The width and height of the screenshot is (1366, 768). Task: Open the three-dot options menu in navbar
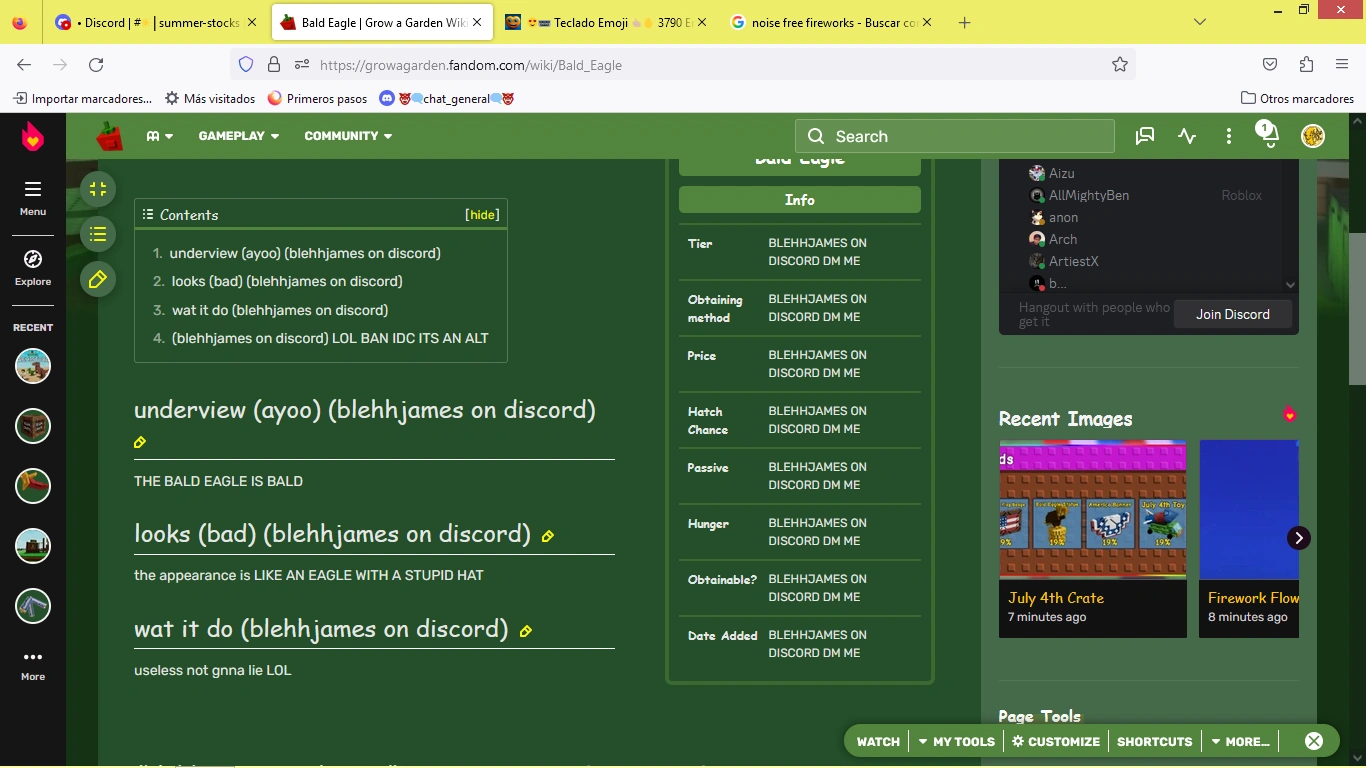coord(1228,135)
